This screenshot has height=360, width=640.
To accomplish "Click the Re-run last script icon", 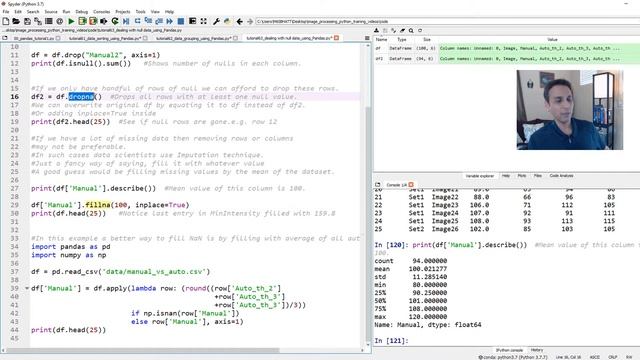I will 115,21.
